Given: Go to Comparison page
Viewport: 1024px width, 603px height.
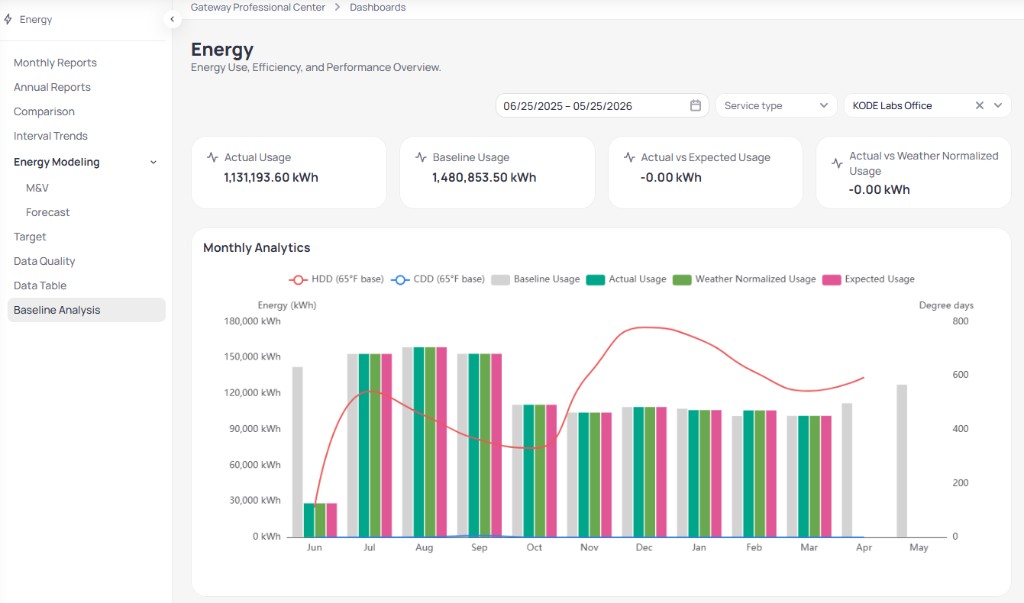Looking at the screenshot, I should click(x=44, y=112).
